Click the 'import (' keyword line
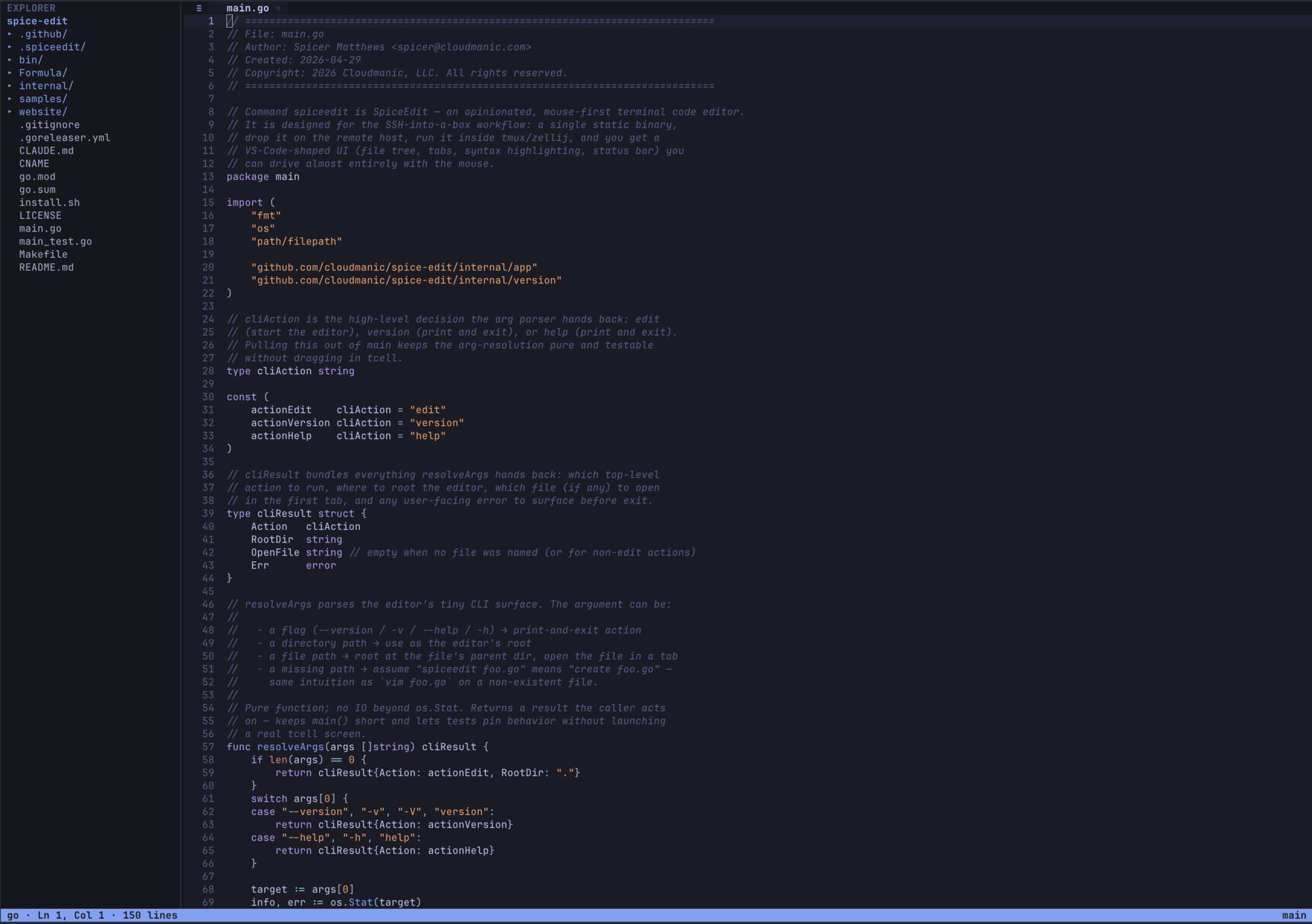1312x924 pixels. pyautogui.click(x=251, y=203)
